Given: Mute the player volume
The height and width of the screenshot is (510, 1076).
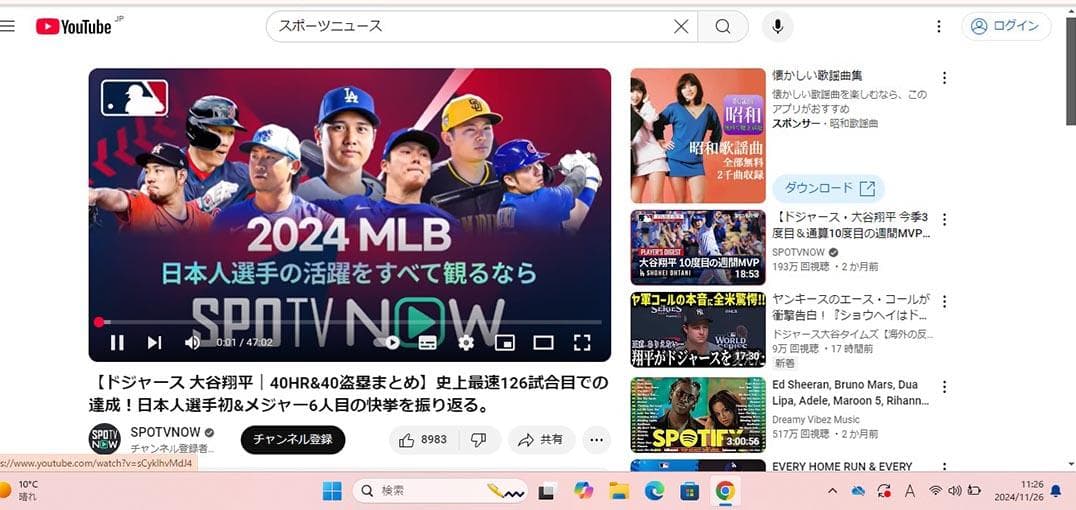Looking at the screenshot, I should [x=192, y=342].
